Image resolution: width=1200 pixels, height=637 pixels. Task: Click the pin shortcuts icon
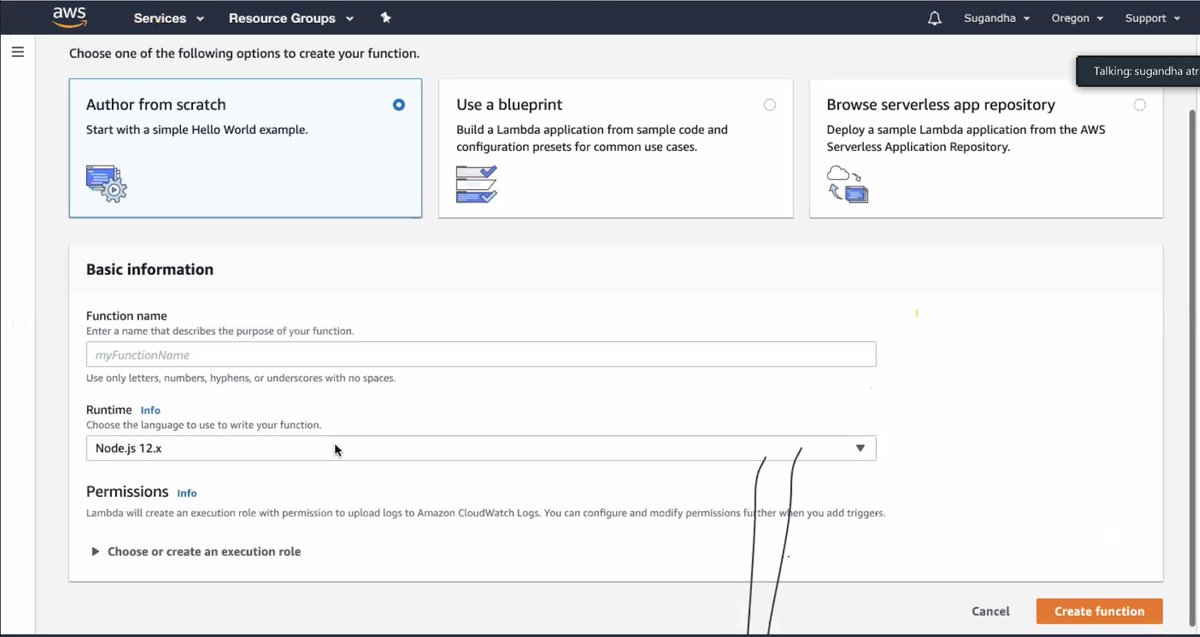tap(386, 18)
